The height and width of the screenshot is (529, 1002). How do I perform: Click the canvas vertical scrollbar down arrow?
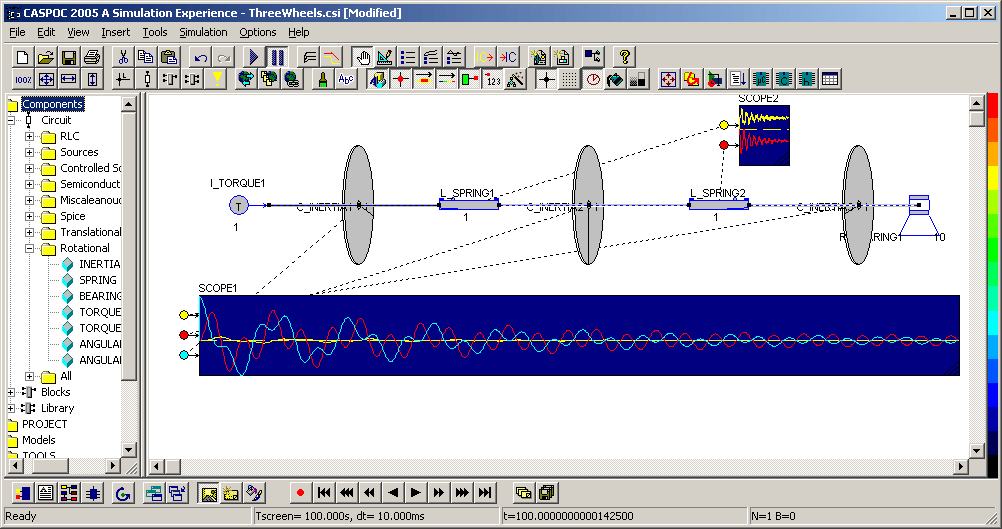[x=976, y=450]
